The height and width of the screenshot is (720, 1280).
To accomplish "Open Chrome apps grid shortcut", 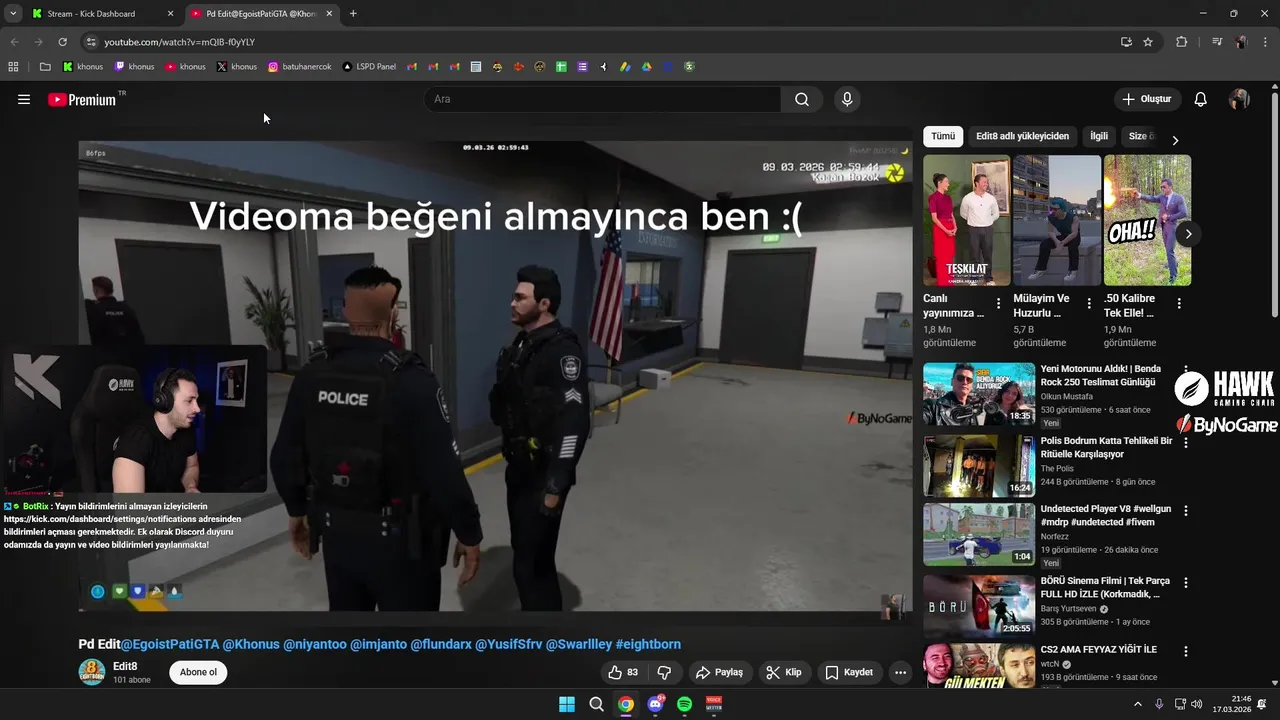I will 13,67.
